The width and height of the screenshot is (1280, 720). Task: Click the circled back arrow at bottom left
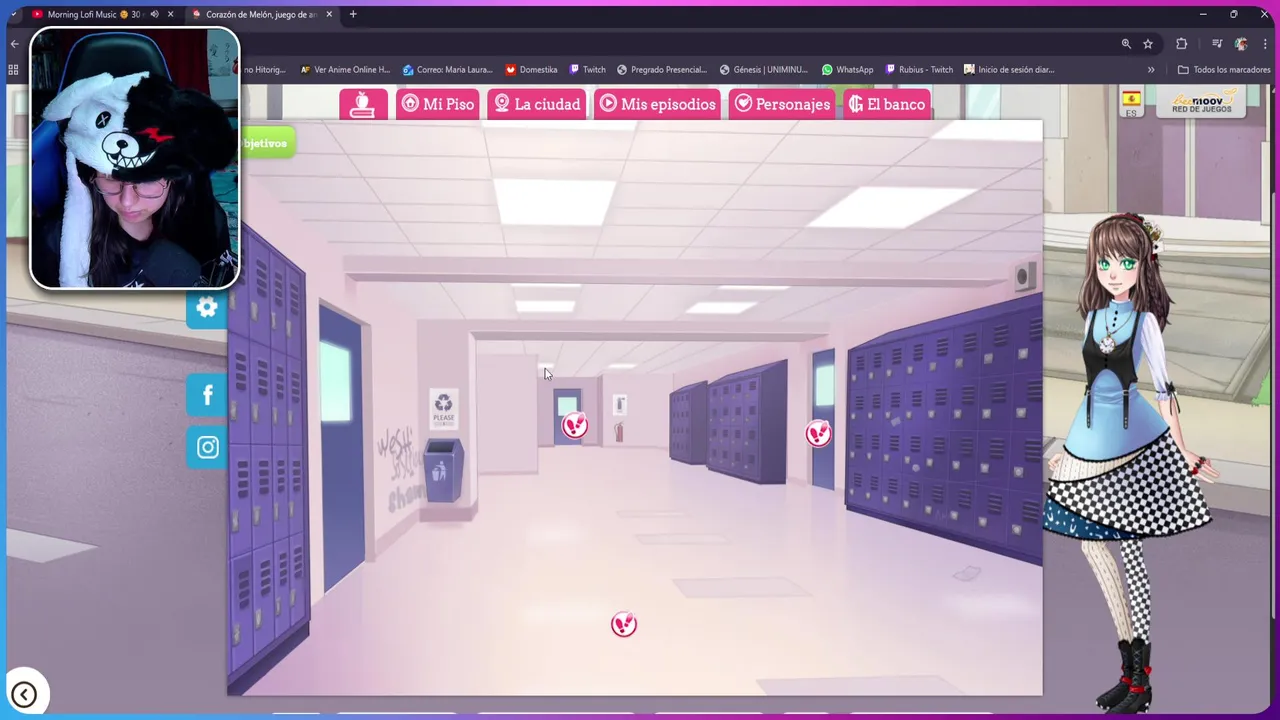tap(24, 694)
